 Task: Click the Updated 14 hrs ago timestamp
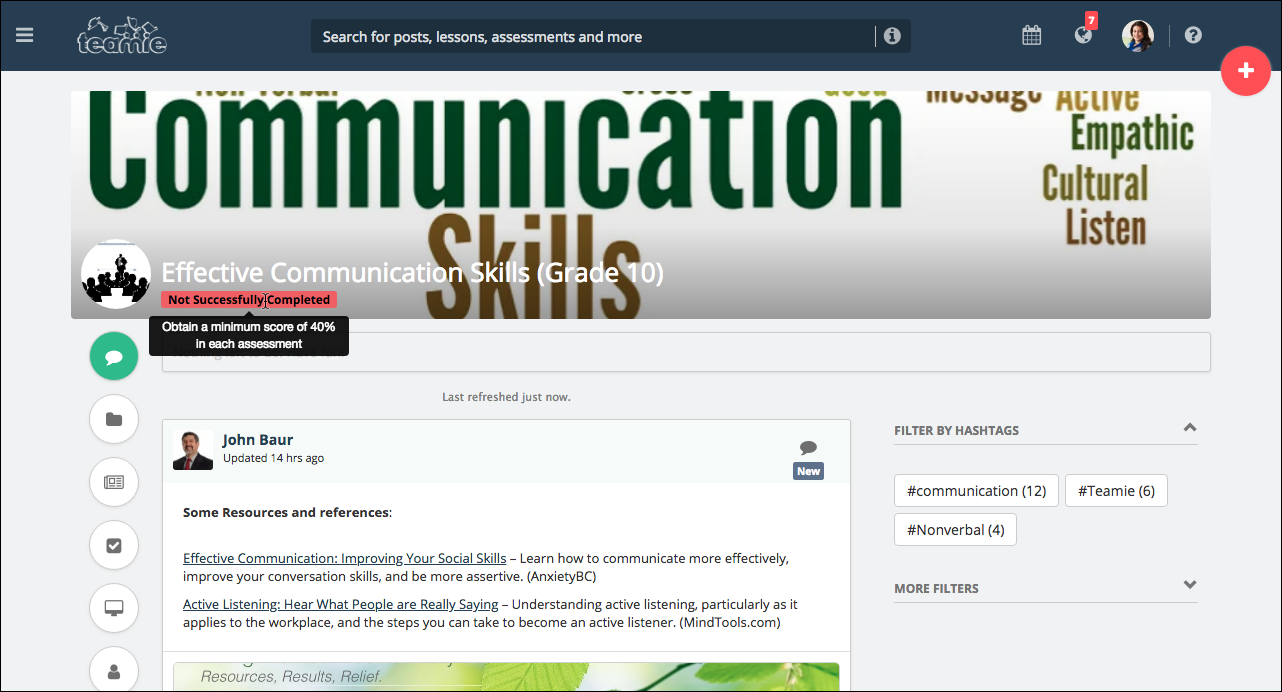tap(273, 458)
